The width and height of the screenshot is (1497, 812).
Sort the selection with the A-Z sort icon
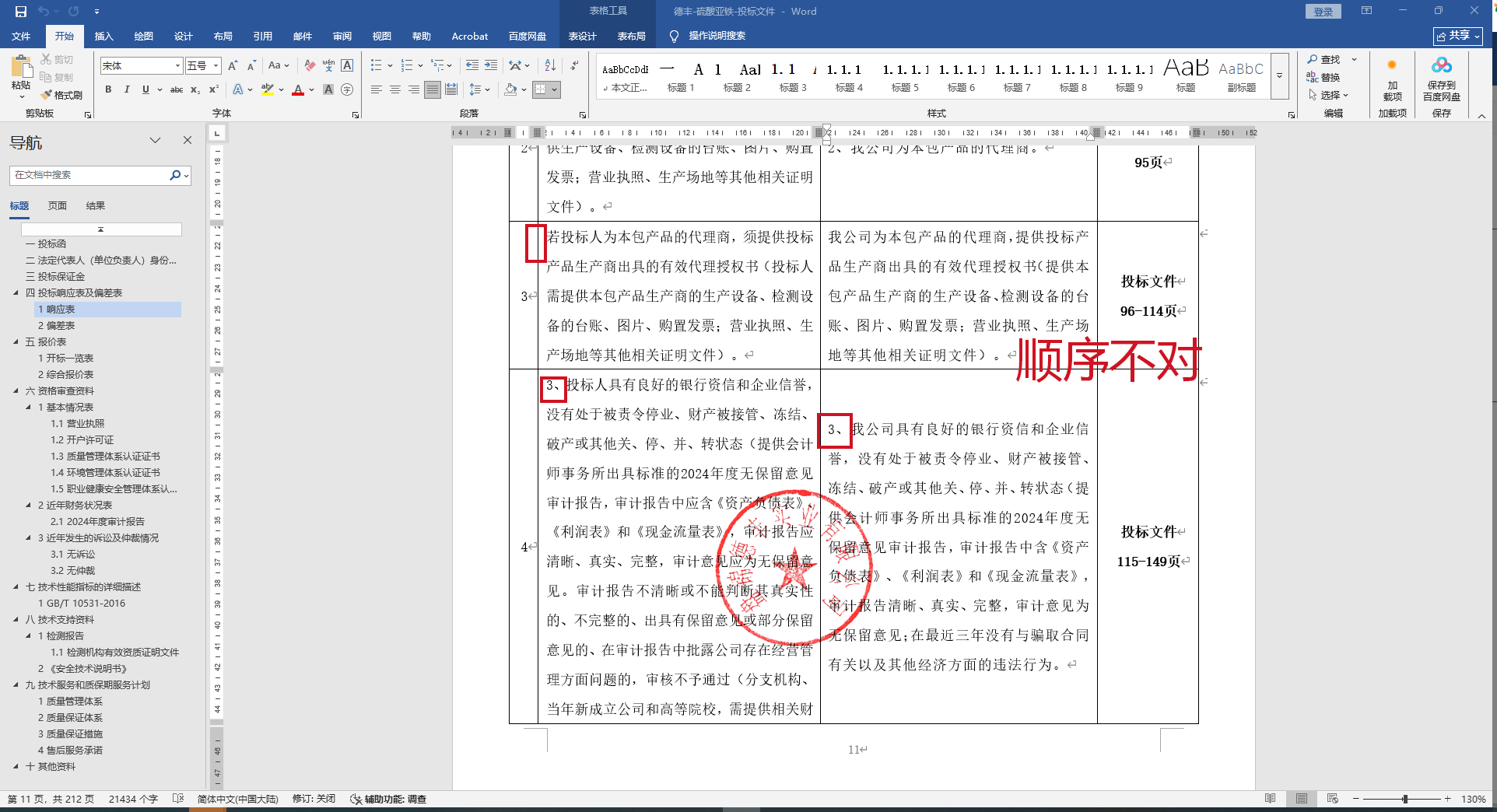(x=550, y=66)
